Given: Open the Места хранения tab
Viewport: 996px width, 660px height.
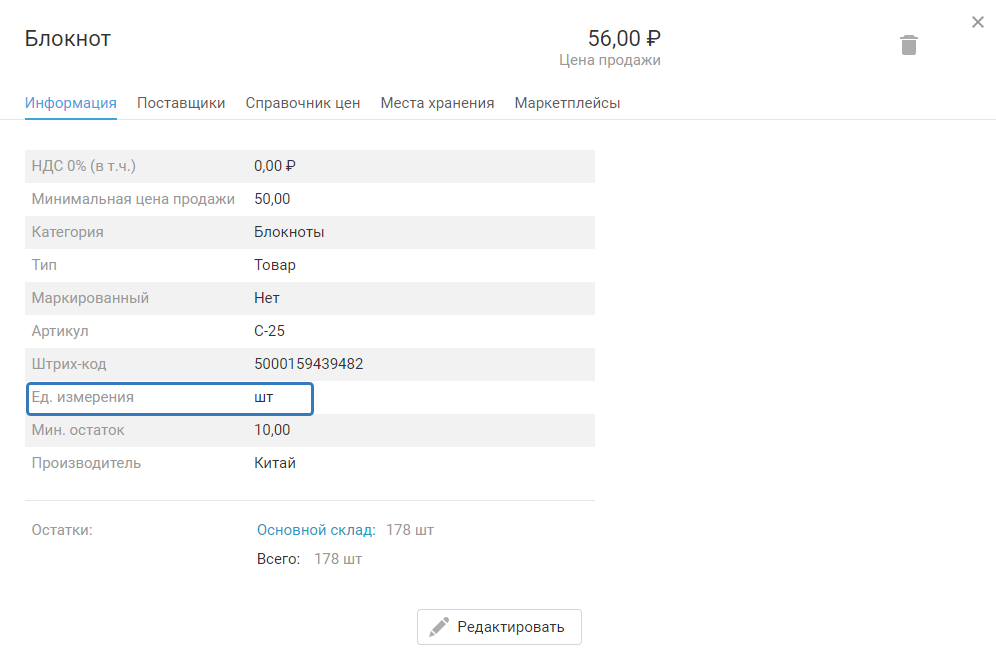Looking at the screenshot, I should tap(437, 103).
